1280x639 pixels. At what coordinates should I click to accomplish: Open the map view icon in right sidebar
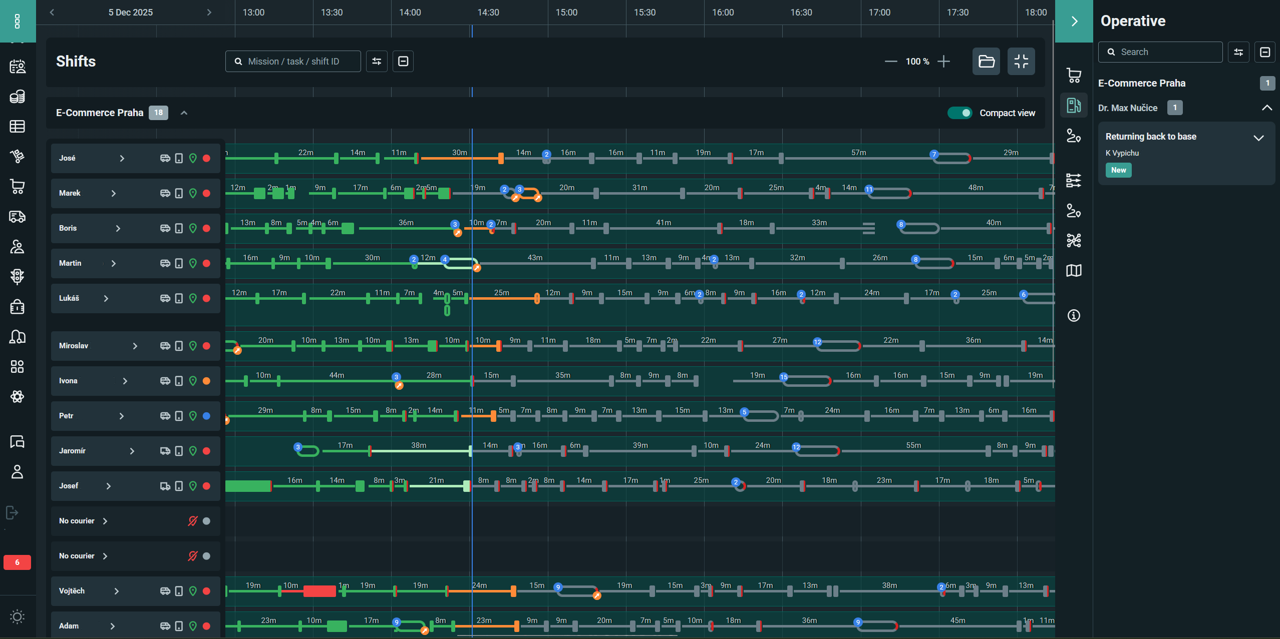(x=1074, y=270)
